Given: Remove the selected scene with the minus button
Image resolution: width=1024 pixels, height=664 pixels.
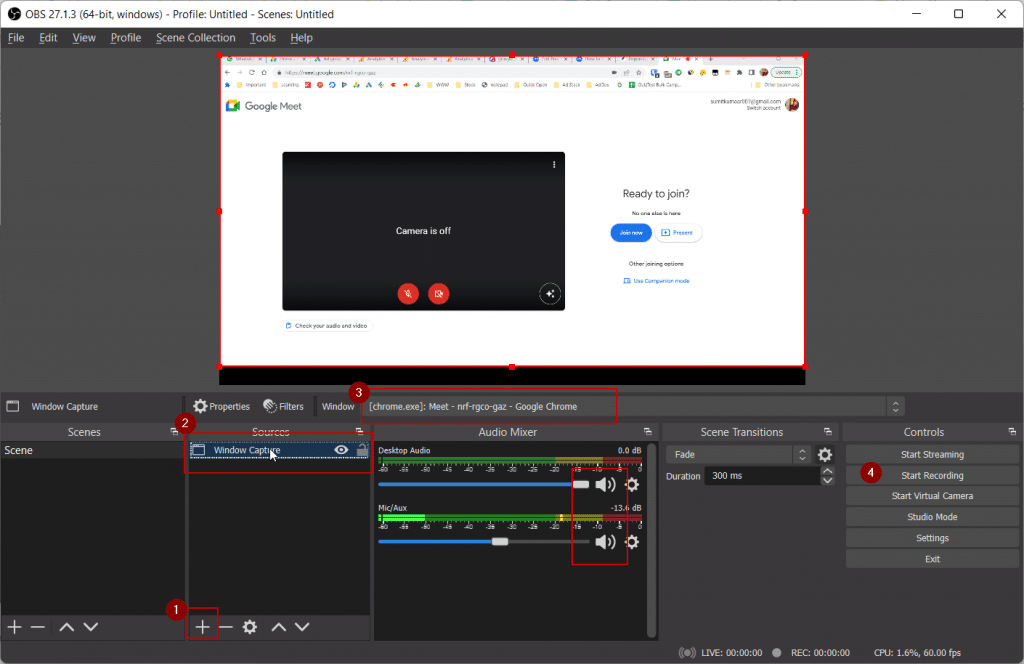Looking at the screenshot, I should pyautogui.click(x=38, y=627).
